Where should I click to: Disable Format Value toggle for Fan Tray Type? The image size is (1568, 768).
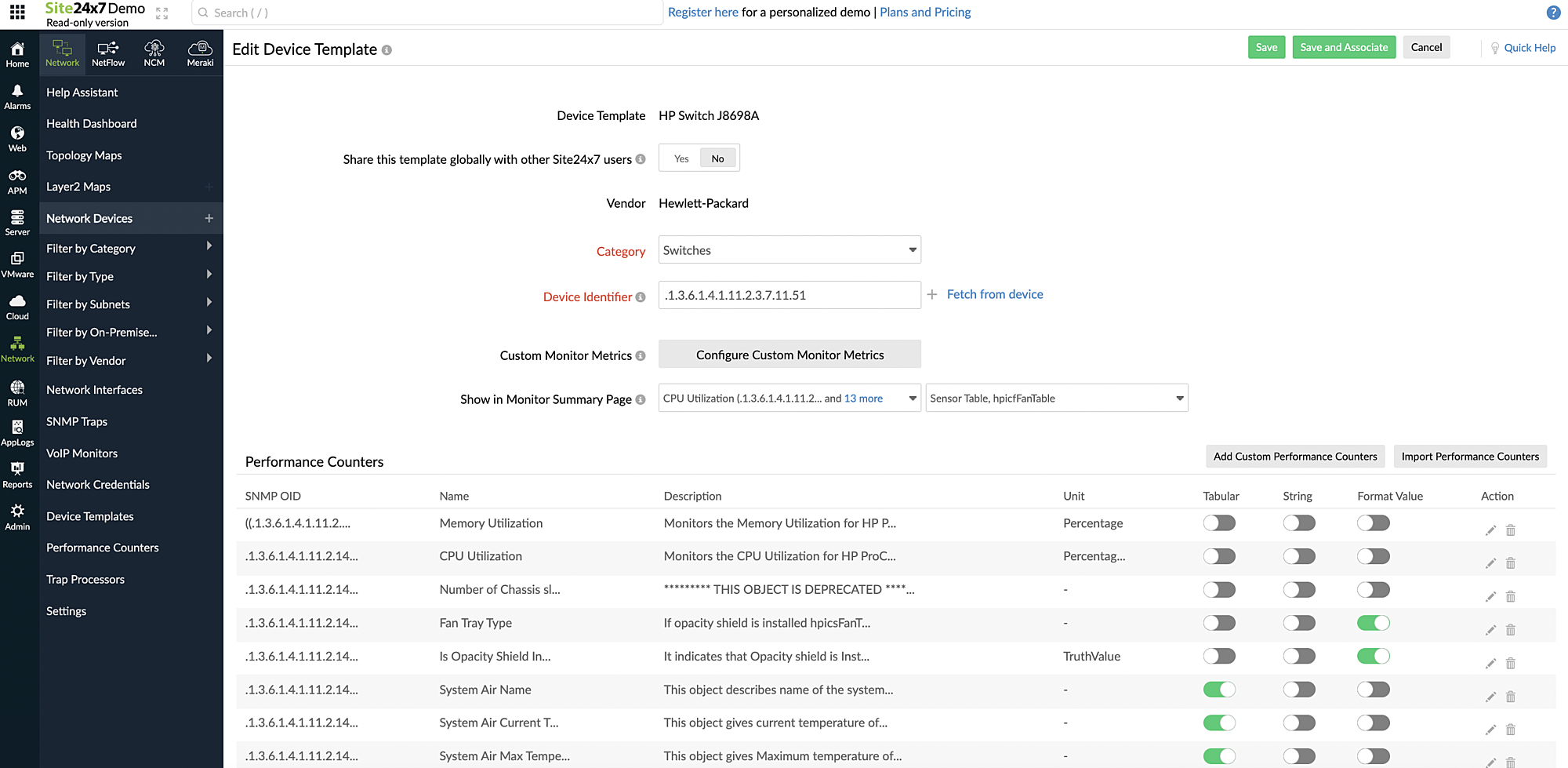(x=1373, y=622)
